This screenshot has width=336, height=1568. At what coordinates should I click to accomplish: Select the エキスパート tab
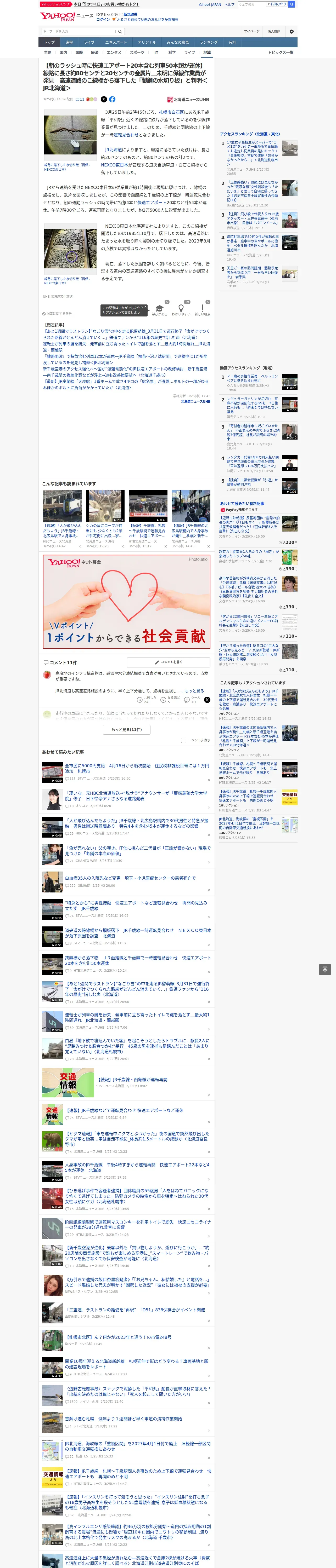[116, 43]
